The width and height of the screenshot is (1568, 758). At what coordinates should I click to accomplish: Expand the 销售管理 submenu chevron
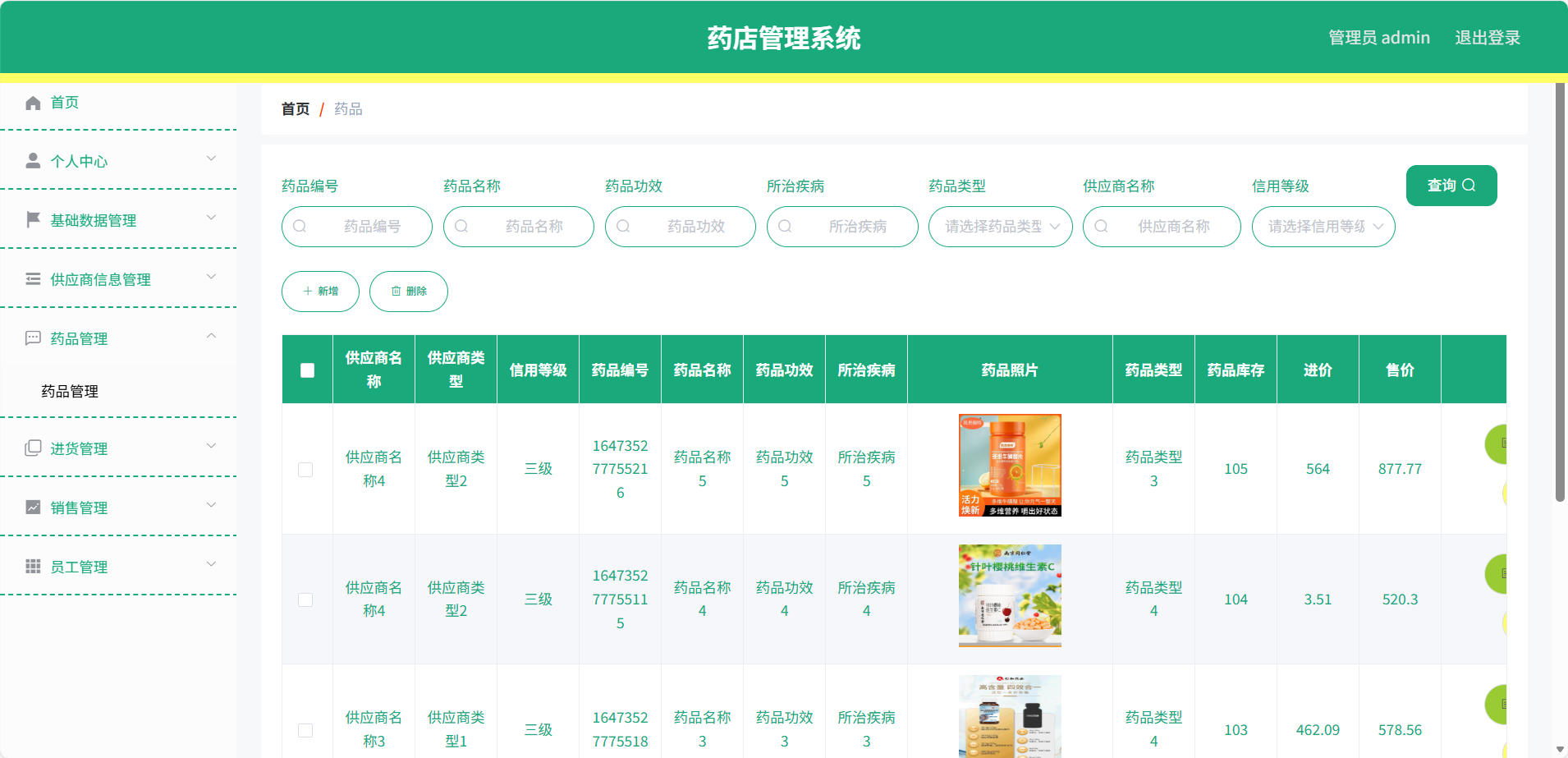(x=211, y=505)
